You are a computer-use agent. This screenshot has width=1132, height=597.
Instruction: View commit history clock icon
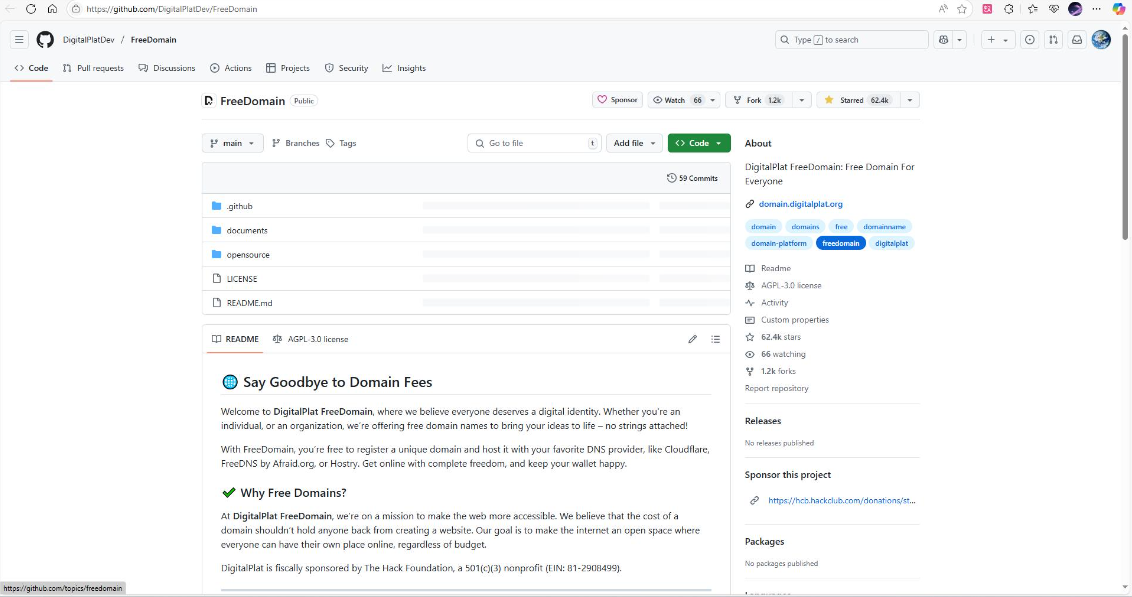coord(671,178)
